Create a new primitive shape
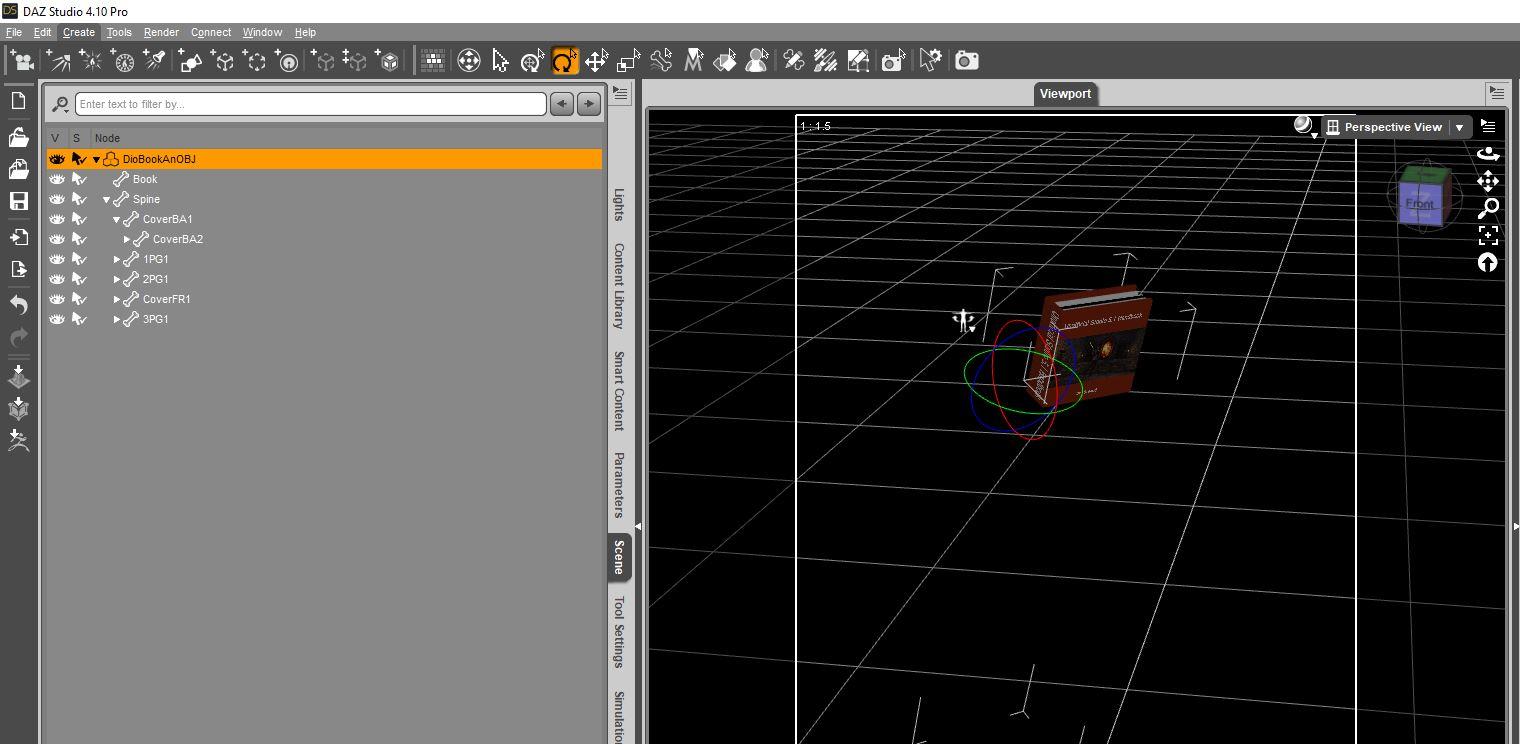Screen dimensions: 1520x744 (x=190, y=61)
